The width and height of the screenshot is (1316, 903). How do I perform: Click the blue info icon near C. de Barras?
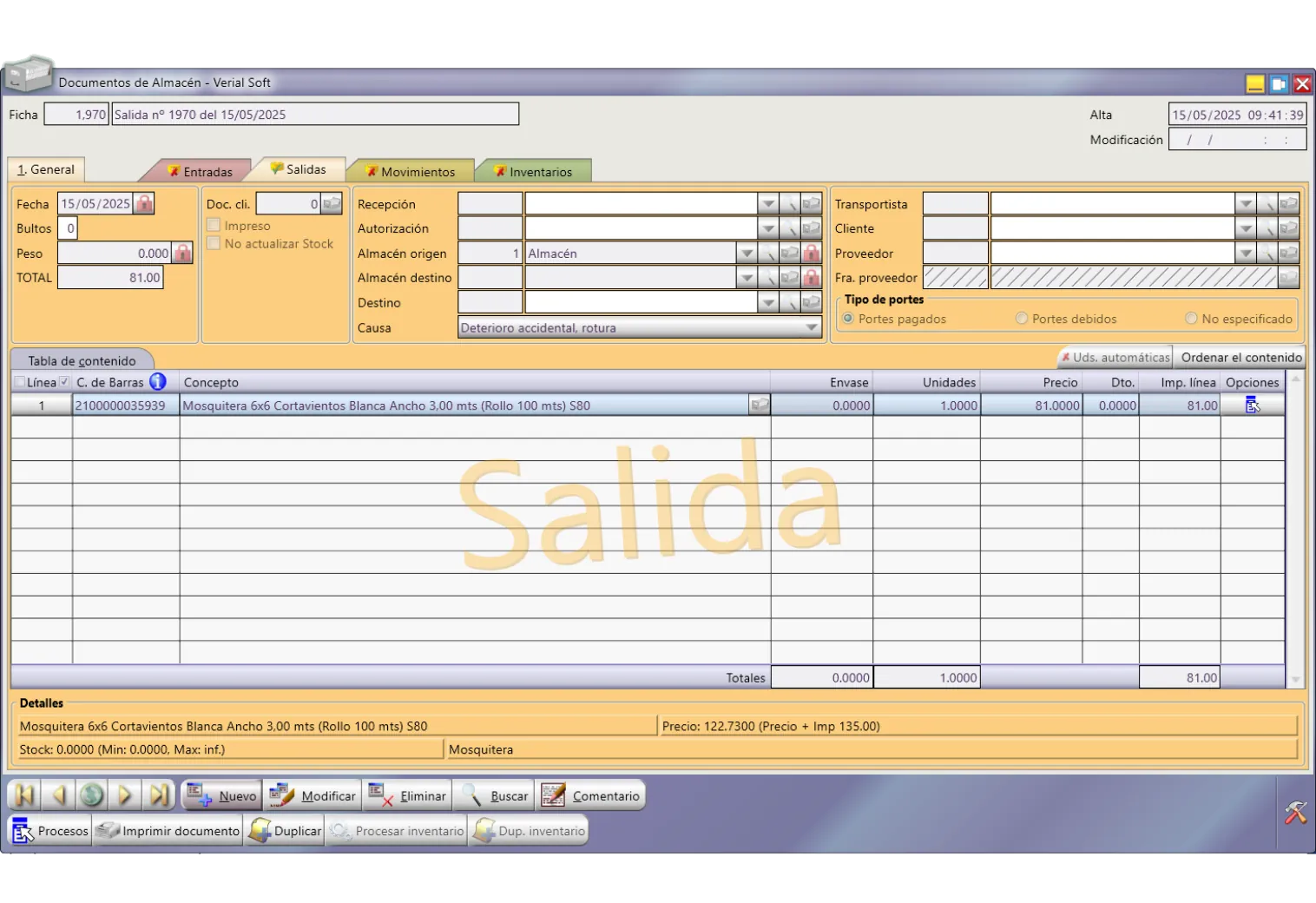(158, 382)
